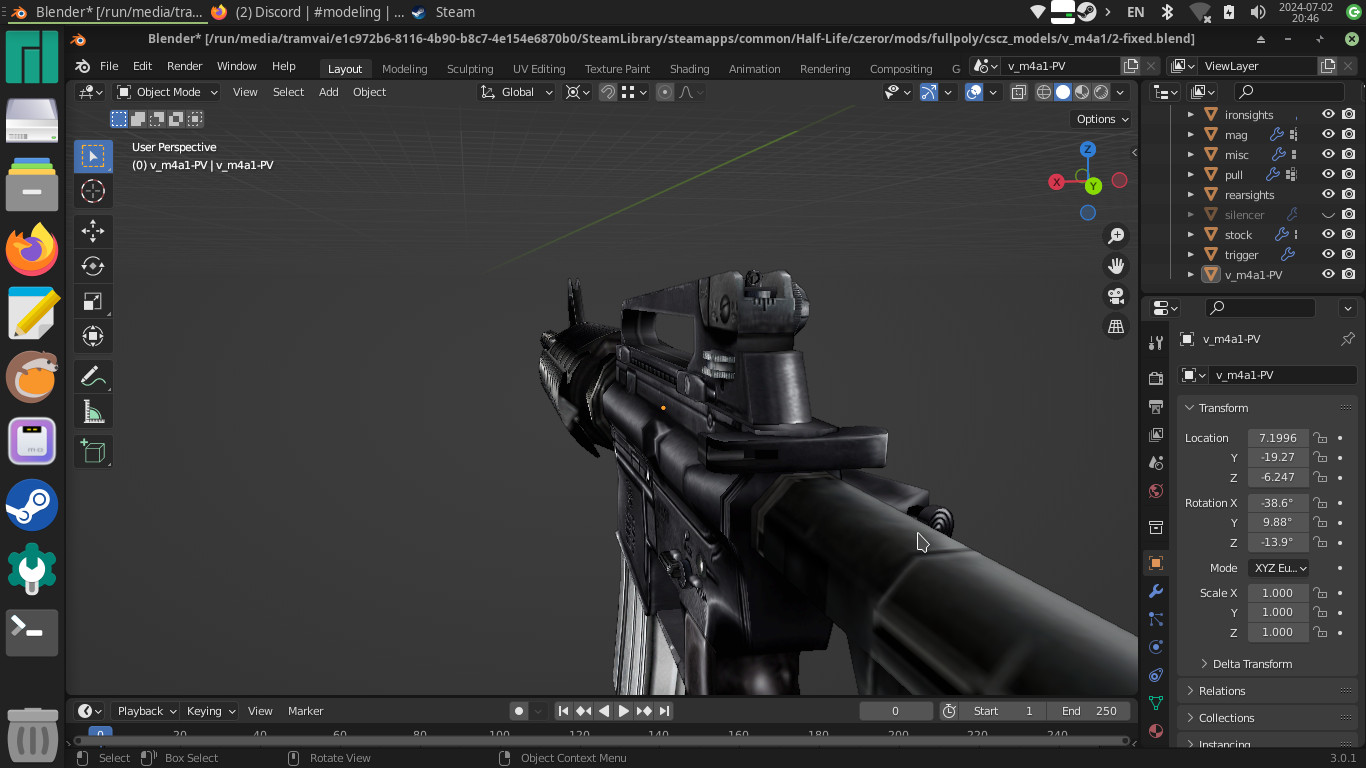Screen dimensions: 1366x768
Task: Open the Rendering menu in the top bar
Action: pyautogui.click(x=825, y=69)
